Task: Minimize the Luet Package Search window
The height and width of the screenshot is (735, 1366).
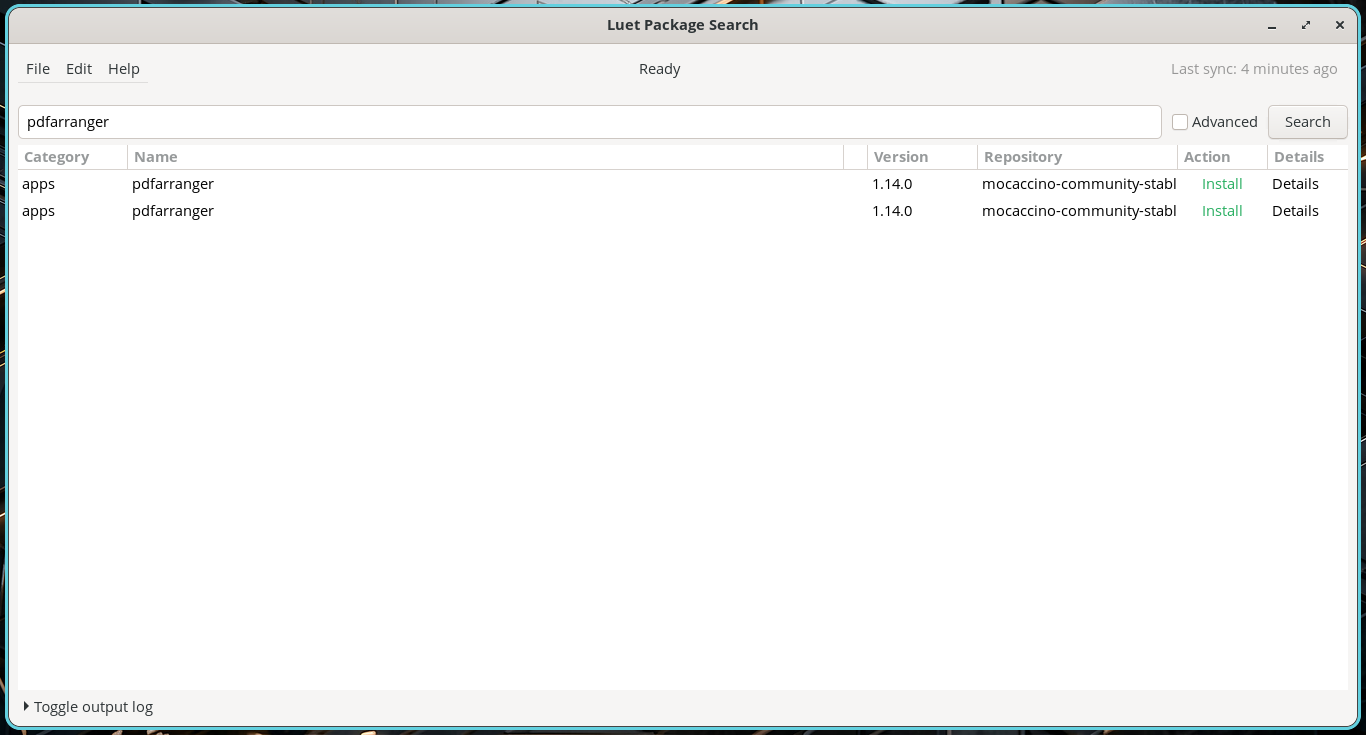Action: click(x=1272, y=26)
